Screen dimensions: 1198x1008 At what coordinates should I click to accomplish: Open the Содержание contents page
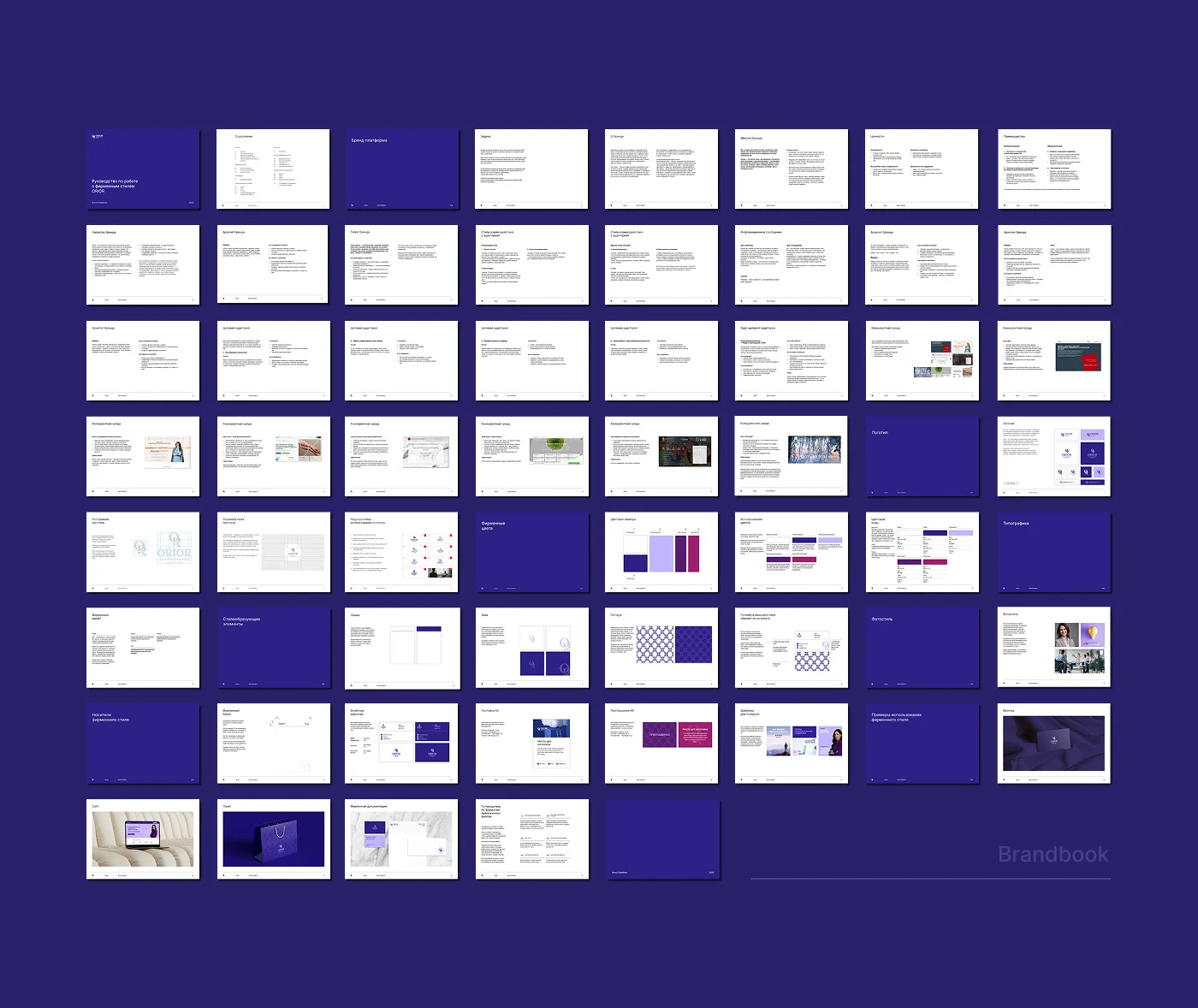(x=274, y=169)
